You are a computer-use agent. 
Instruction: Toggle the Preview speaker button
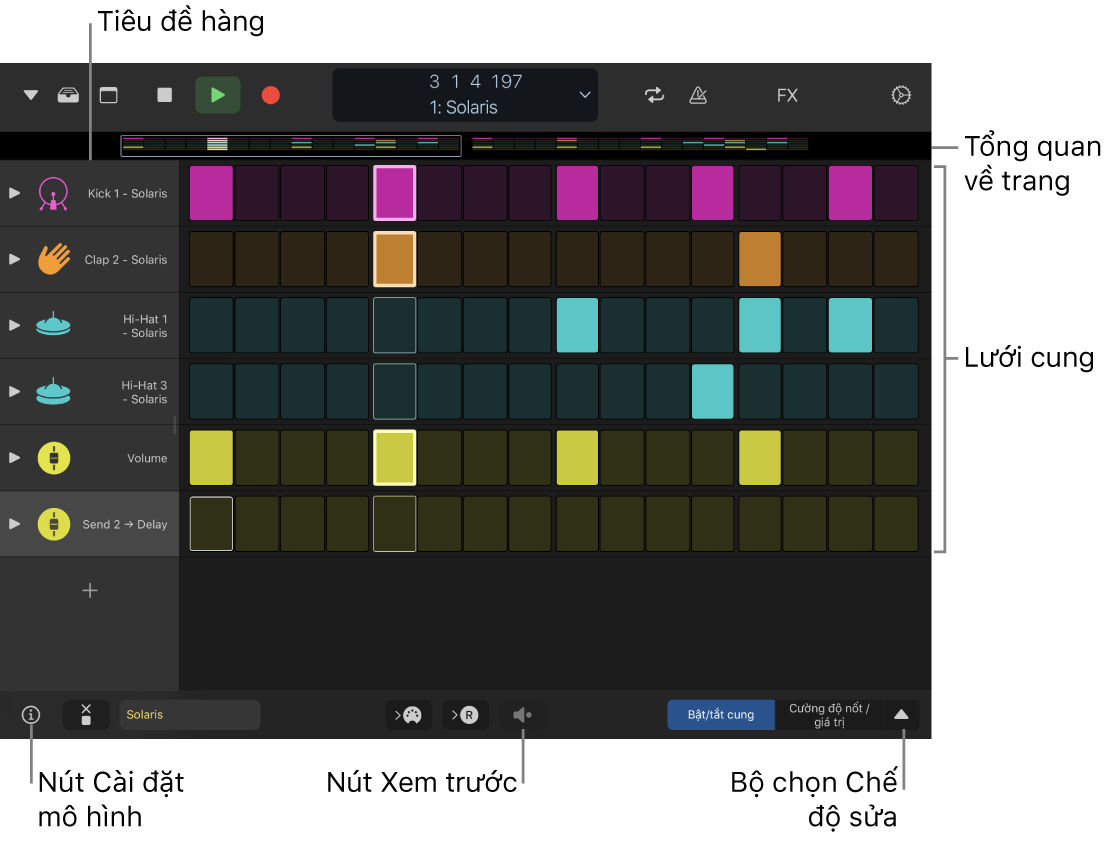[x=523, y=715]
